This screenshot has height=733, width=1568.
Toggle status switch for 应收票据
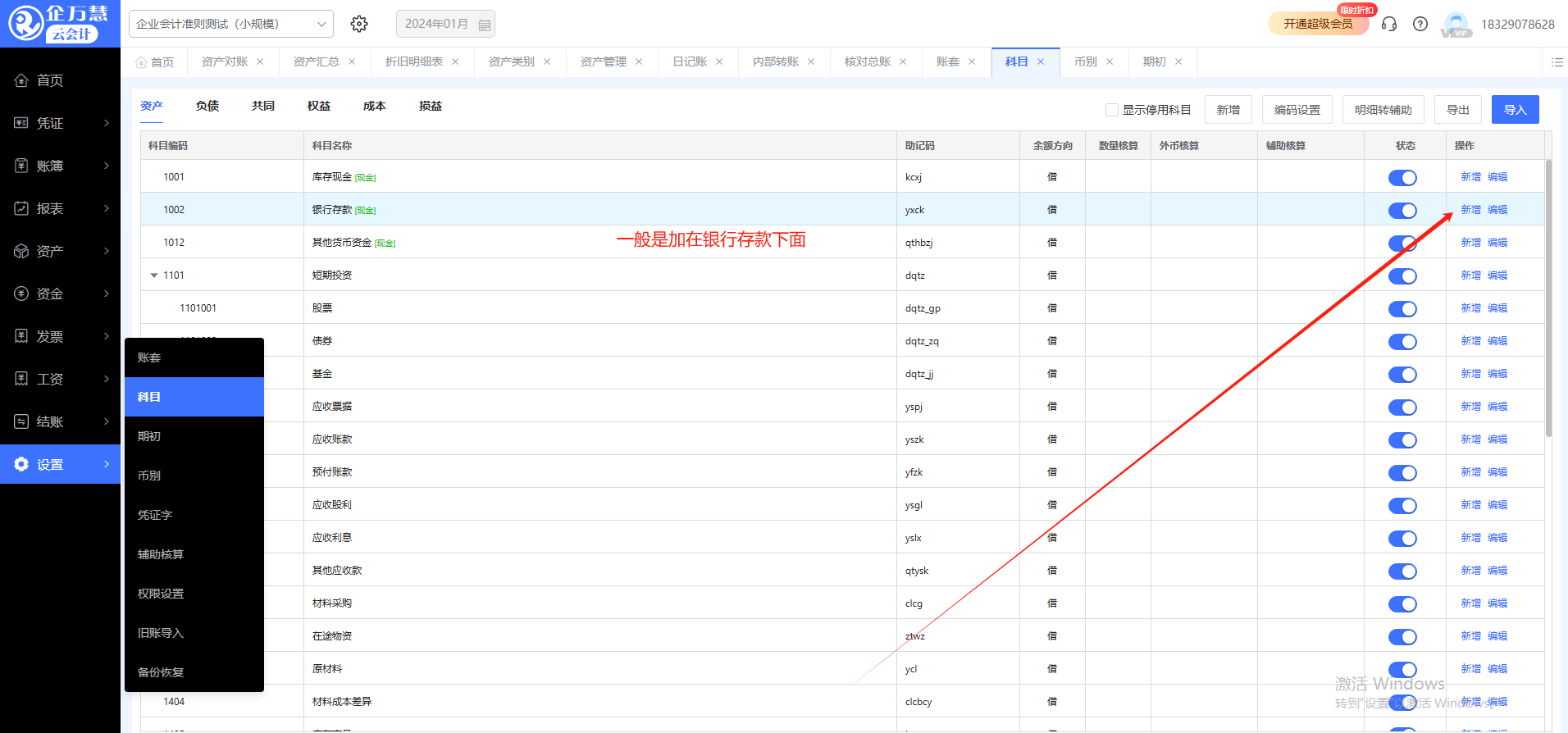1402,407
